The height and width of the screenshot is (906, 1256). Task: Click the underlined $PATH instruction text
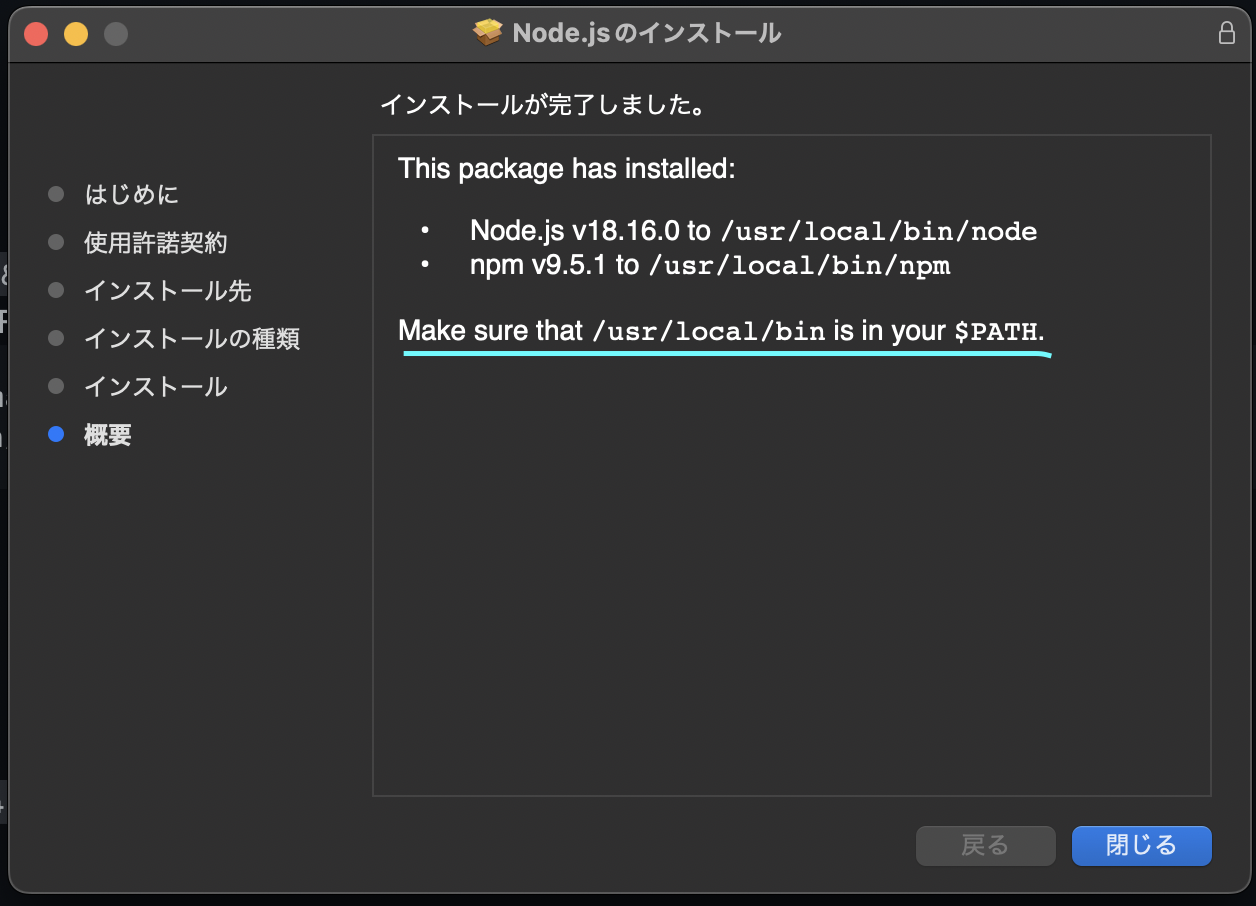tap(722, 330)
